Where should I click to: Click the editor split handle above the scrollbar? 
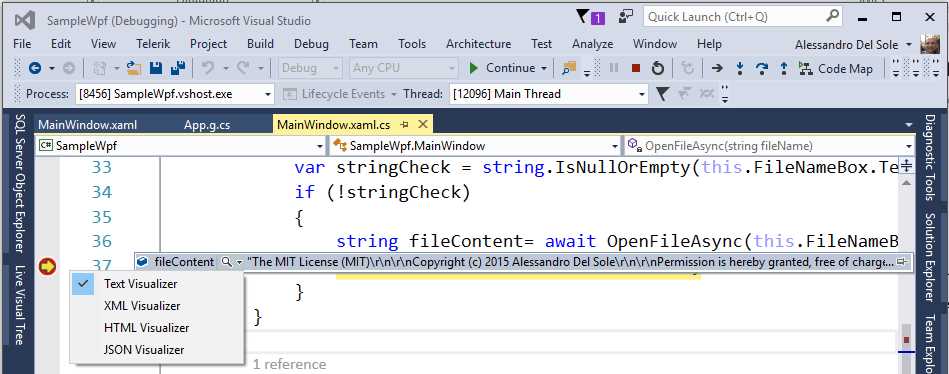click(x=906, y=165)
